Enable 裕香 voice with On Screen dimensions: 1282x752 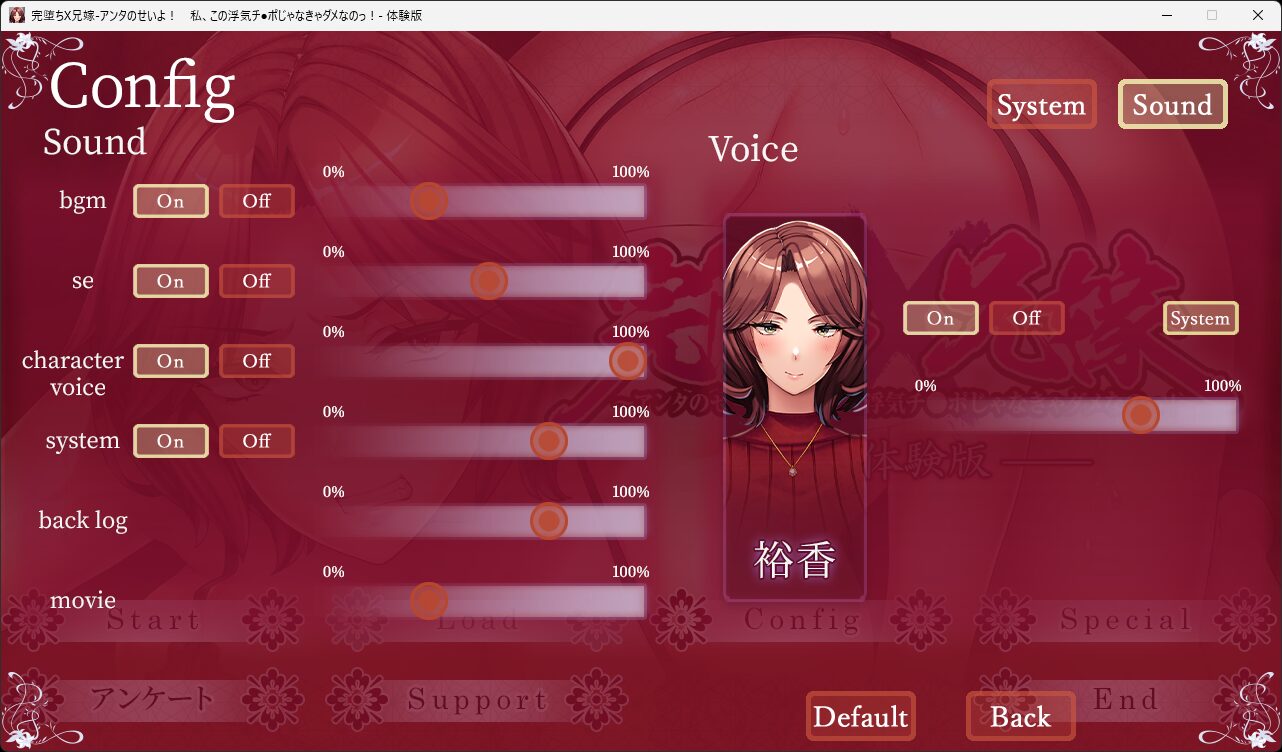point(941,318)
